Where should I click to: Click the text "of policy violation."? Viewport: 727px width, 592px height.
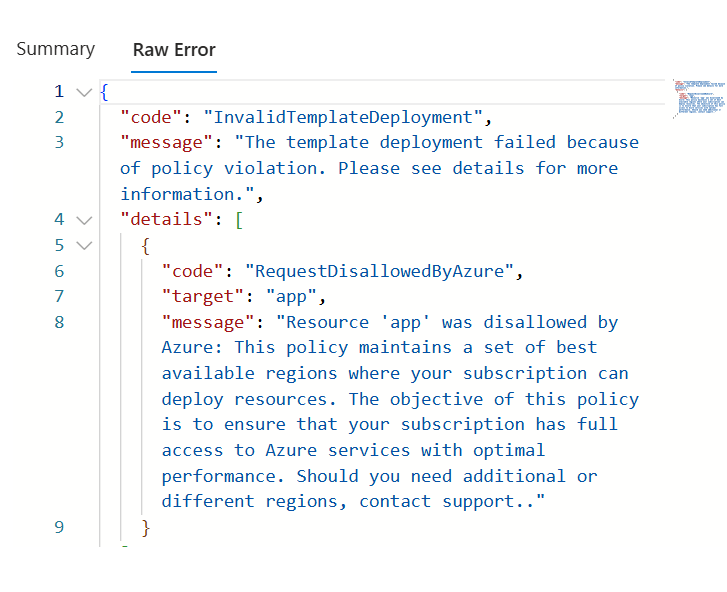[x=223, y=169]
